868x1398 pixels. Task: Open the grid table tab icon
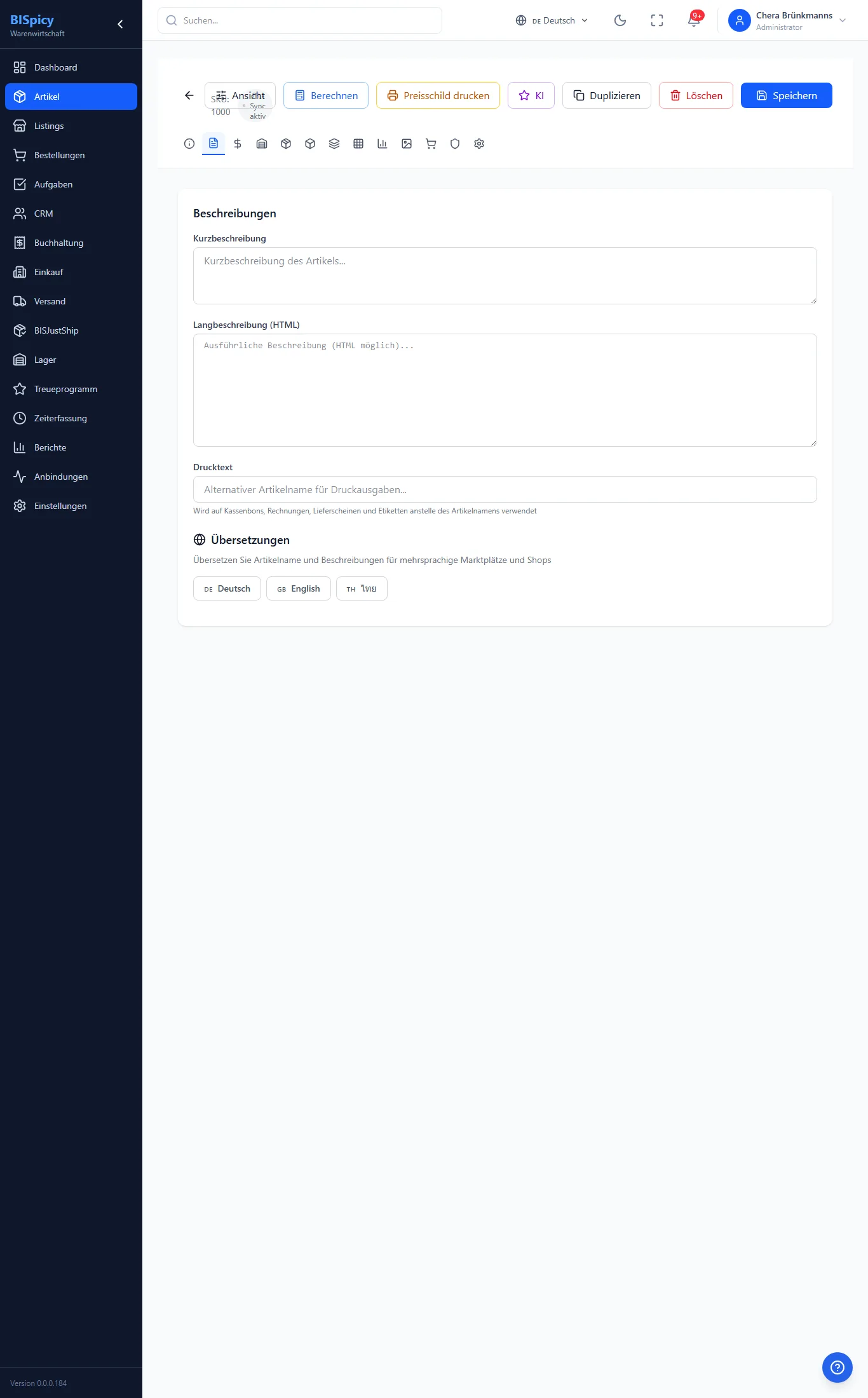[x=358, y=144]
